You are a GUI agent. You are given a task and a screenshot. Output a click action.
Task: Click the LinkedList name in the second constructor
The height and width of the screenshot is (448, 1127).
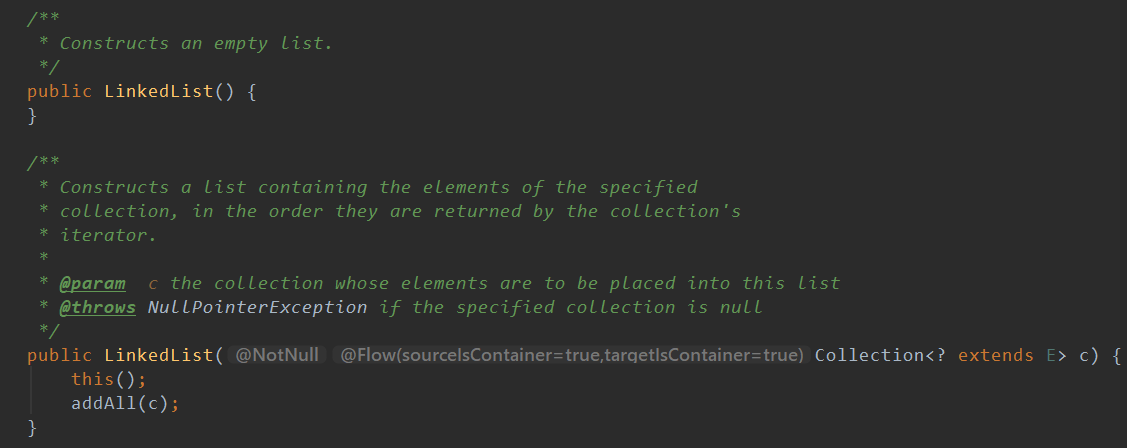coord(159,355)
